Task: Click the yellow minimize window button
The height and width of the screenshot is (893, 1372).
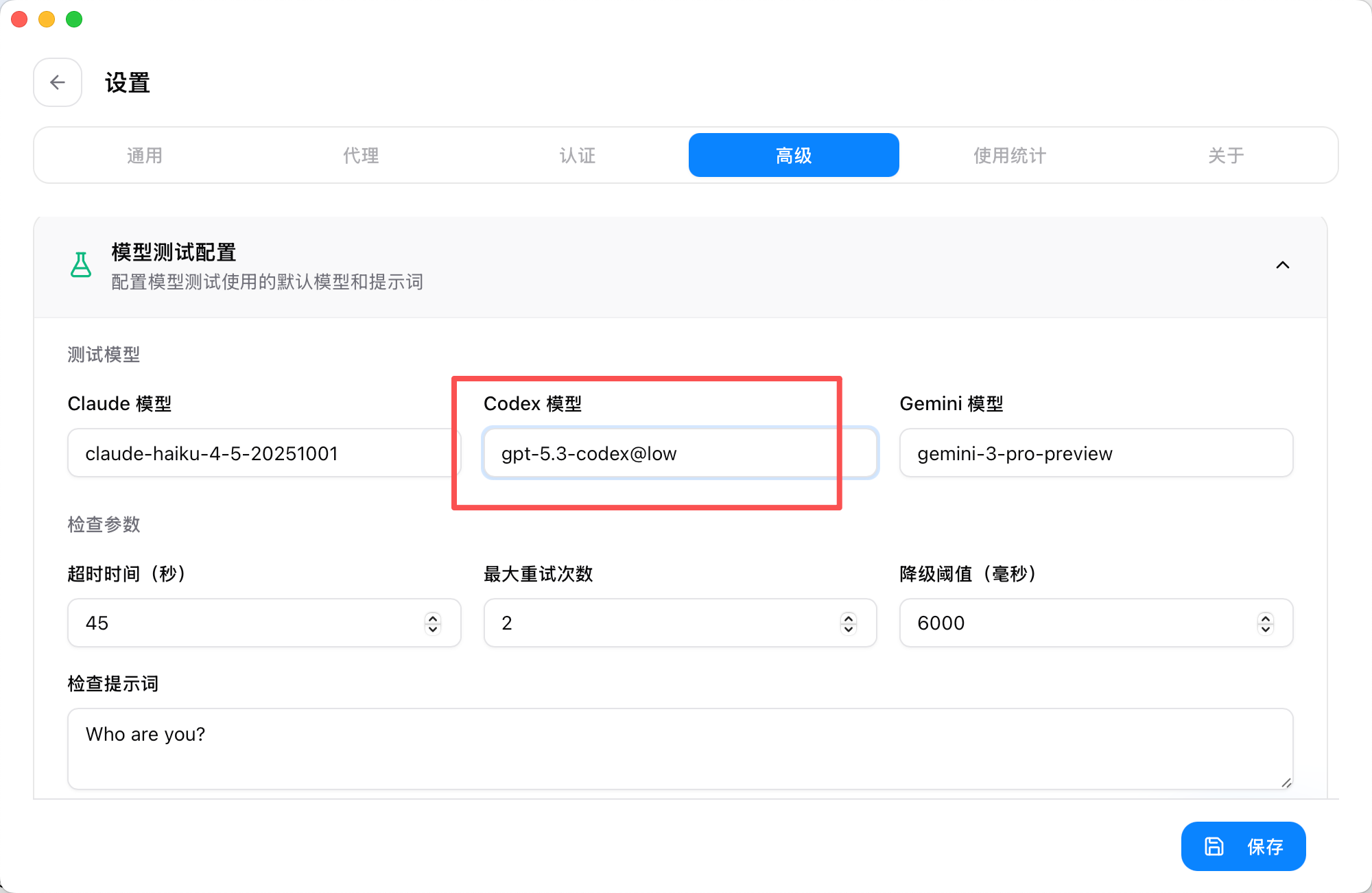Action: pos(47,19)
